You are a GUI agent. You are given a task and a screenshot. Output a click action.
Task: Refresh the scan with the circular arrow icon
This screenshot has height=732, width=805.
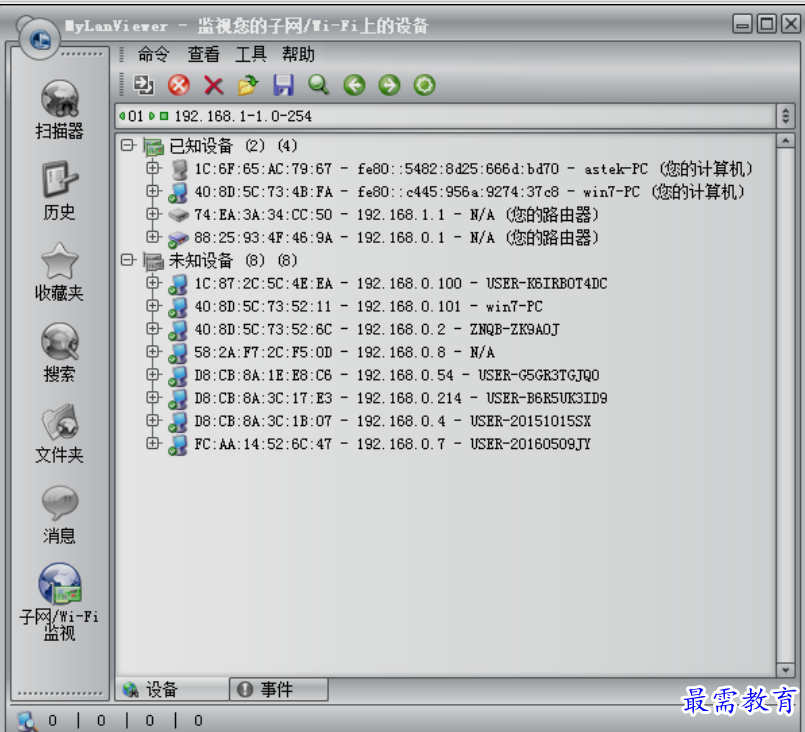[424, 85]
